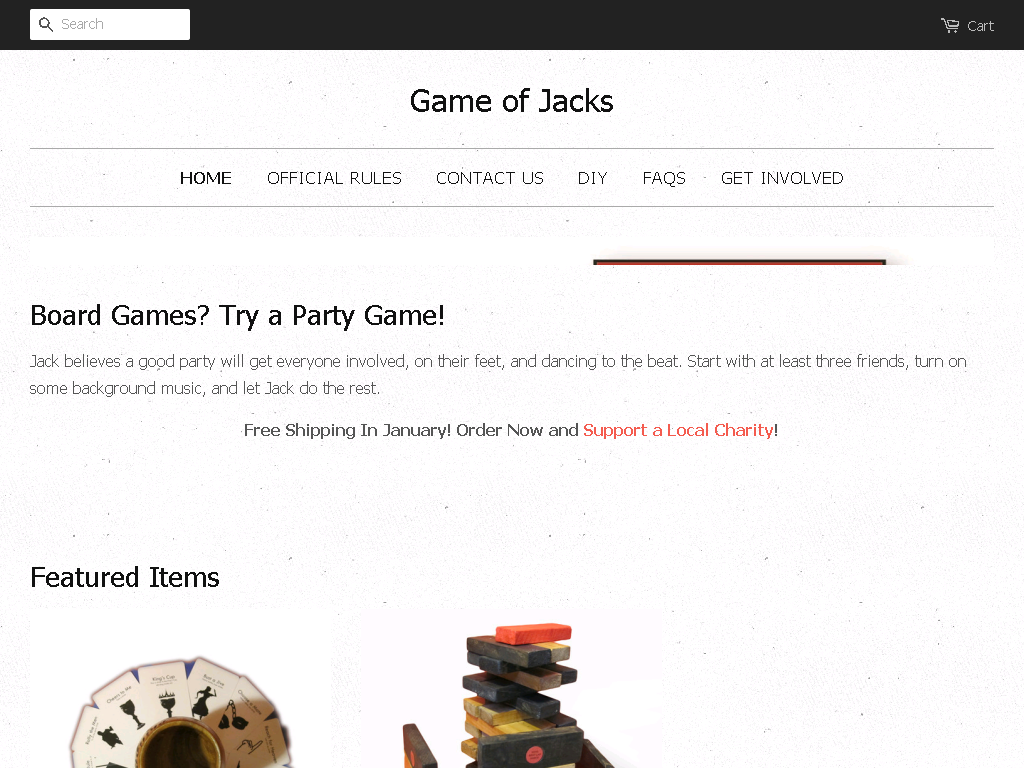Select GET INVOLVED in navigation
The width and height of the screenshot is (1024, 768).
click(782, 178)
